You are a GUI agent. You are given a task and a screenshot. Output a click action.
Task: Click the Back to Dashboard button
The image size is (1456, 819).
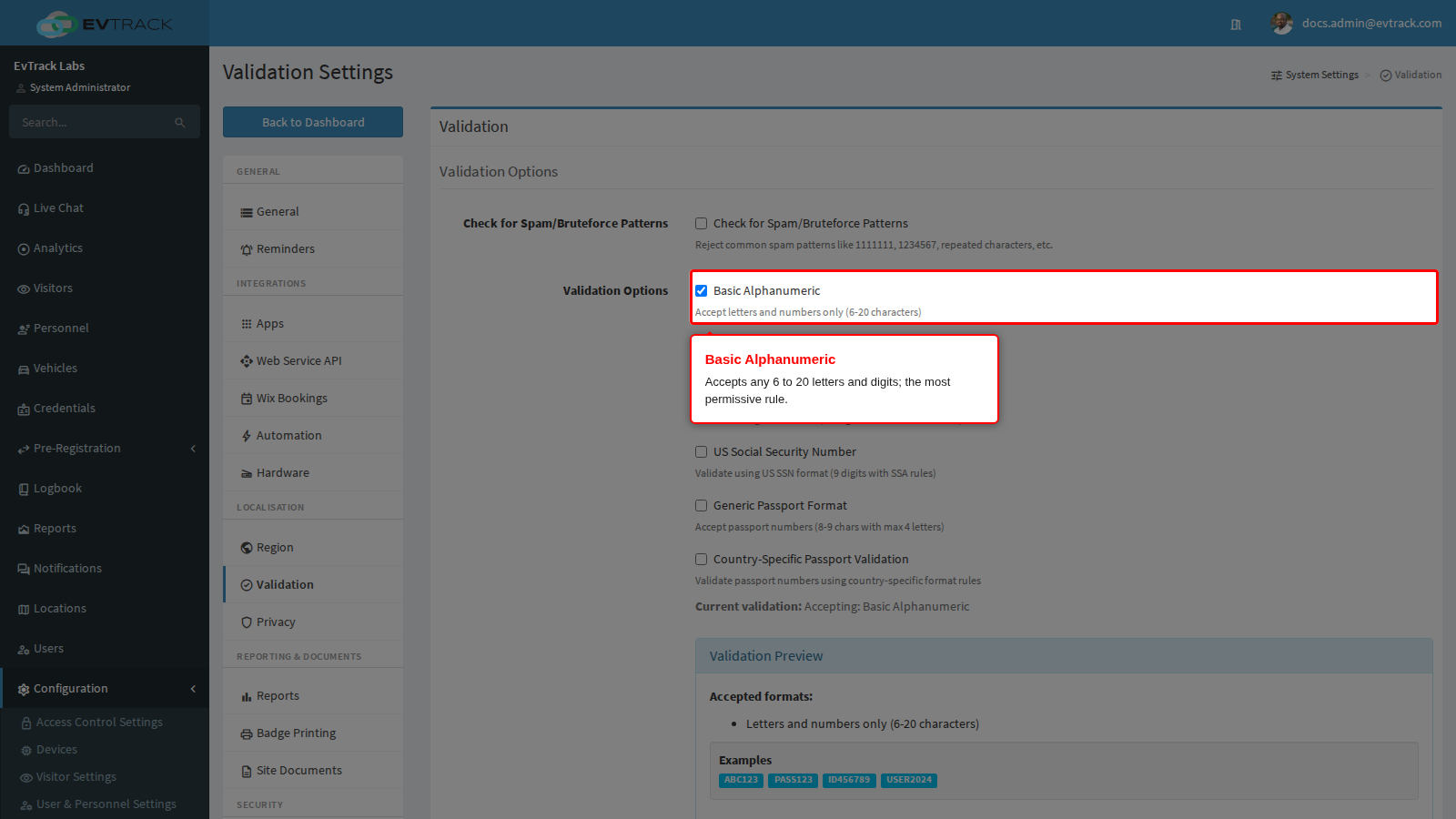click(313, 122)
